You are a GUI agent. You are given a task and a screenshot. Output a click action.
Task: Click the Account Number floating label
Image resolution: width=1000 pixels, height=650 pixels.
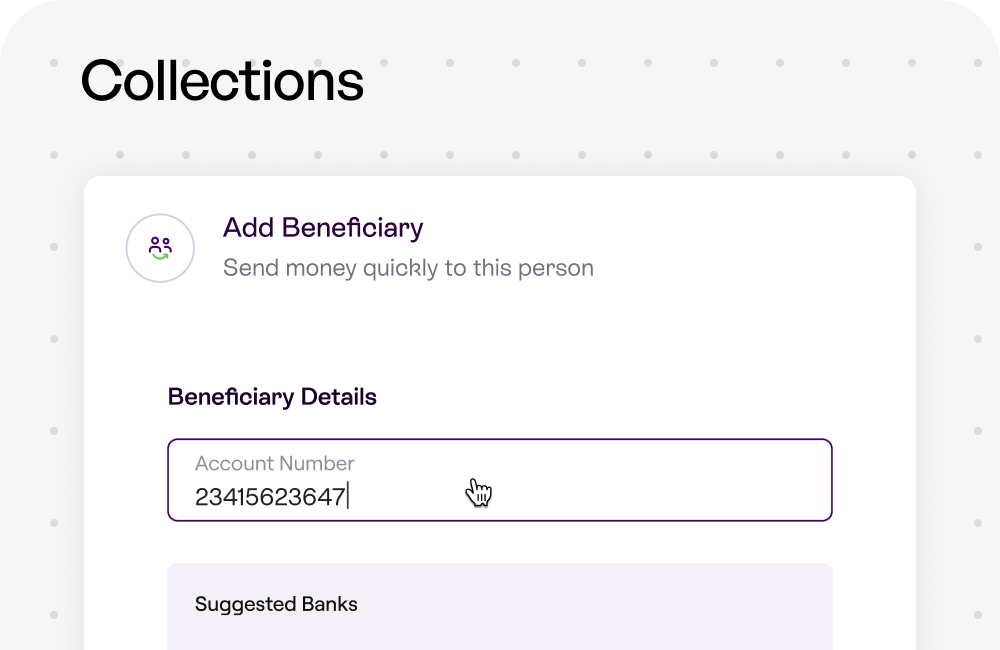pos(274,463)
